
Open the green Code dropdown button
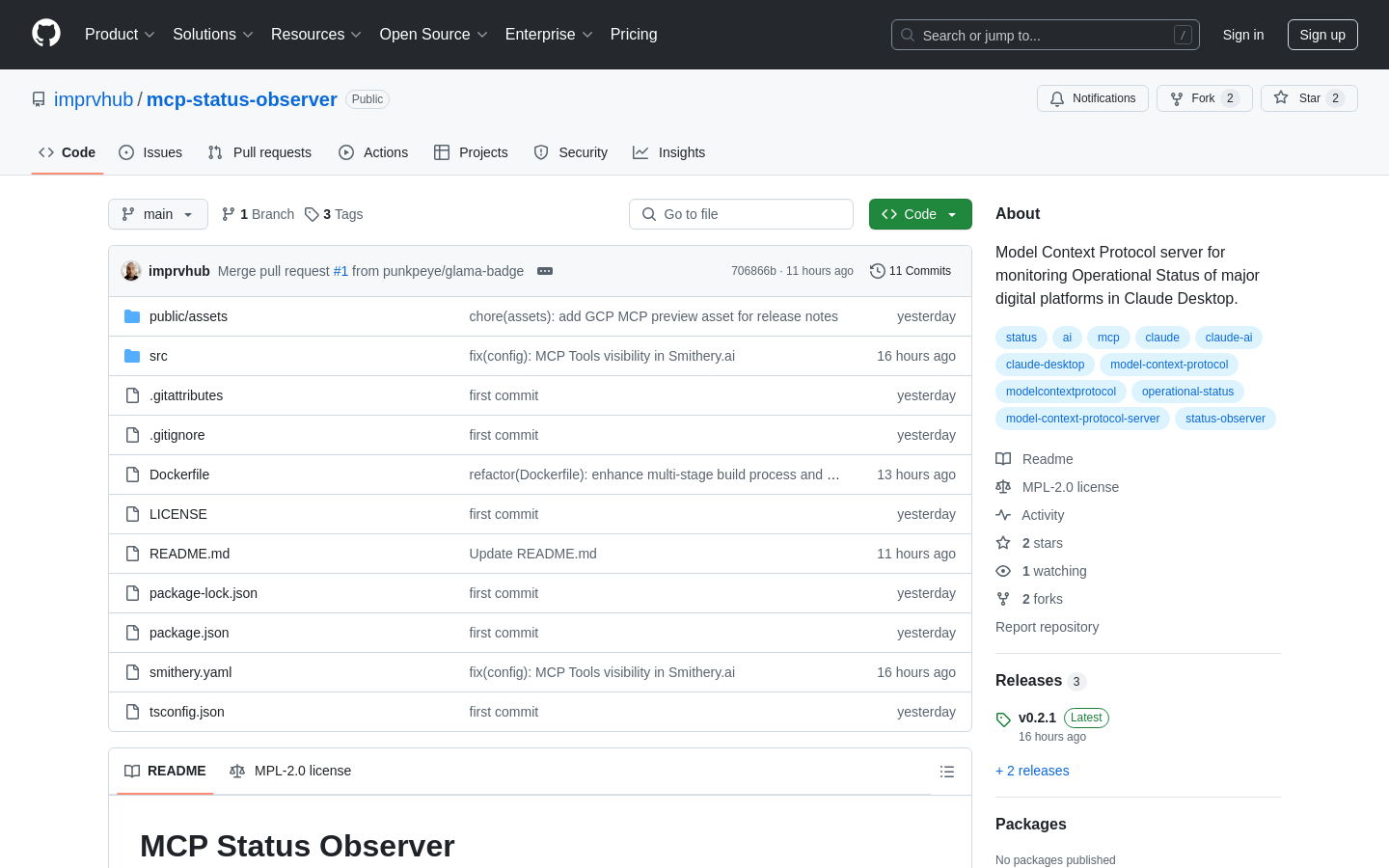click(920, 214)
